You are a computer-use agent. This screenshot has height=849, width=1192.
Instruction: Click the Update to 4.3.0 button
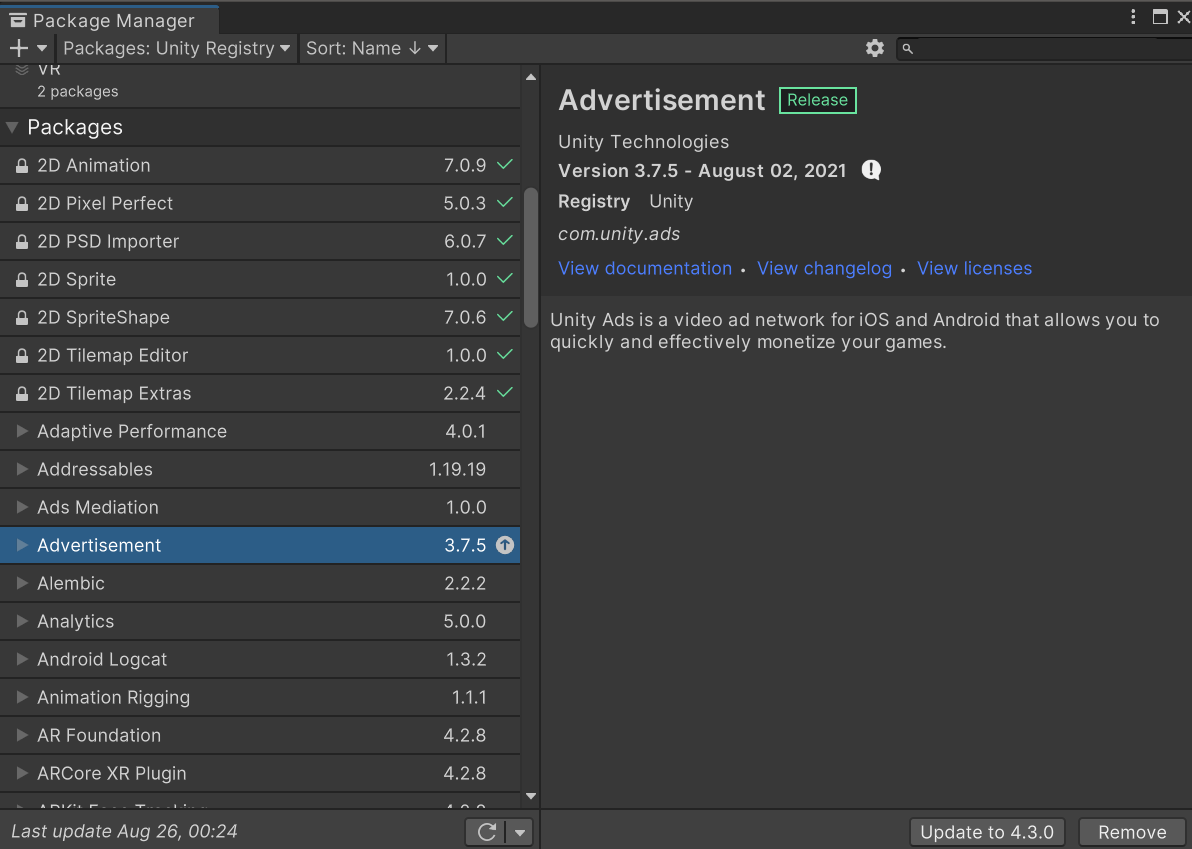coord(987,832)
